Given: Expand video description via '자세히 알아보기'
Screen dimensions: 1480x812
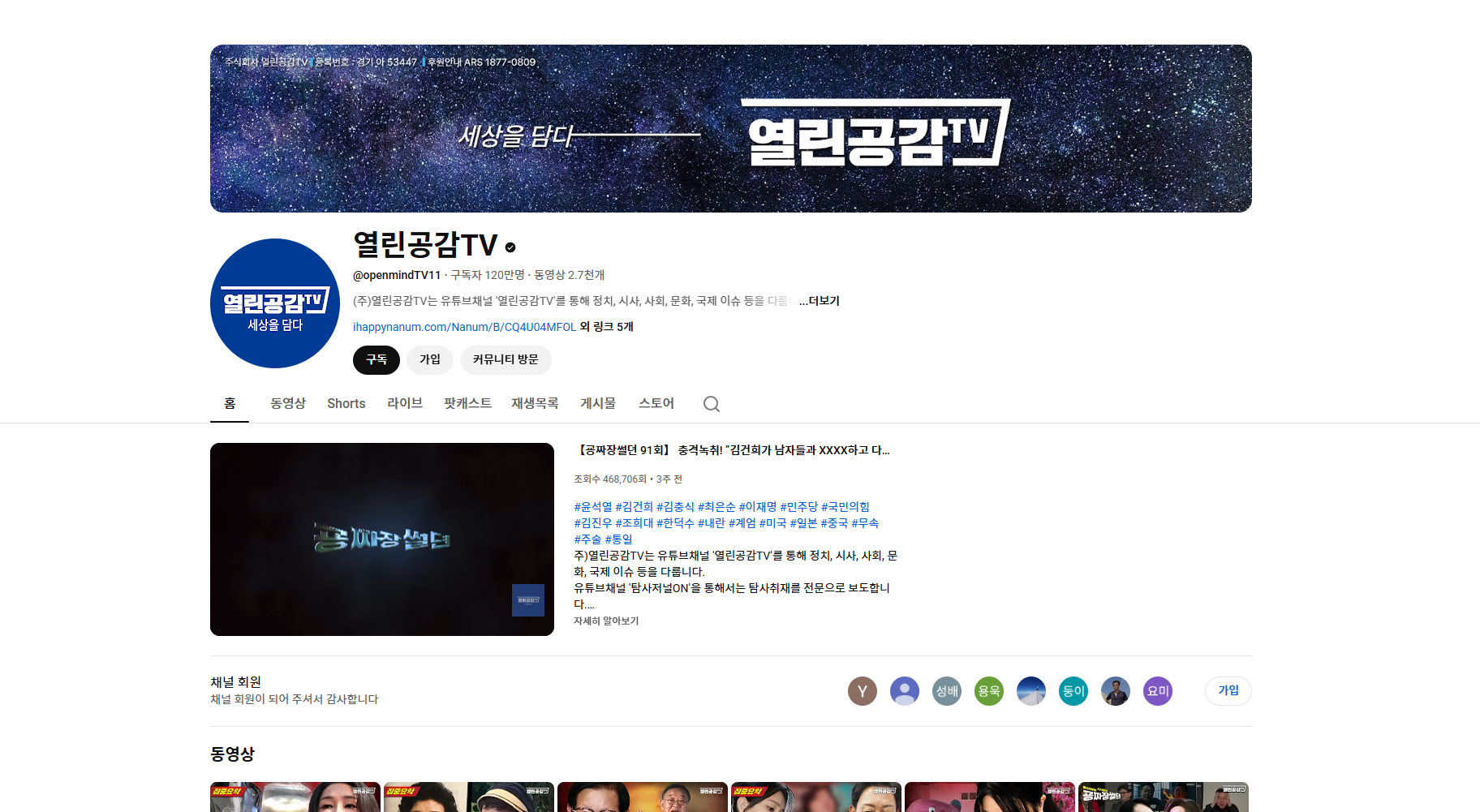Looking at the screenshot, I should [x=606, y=621].
